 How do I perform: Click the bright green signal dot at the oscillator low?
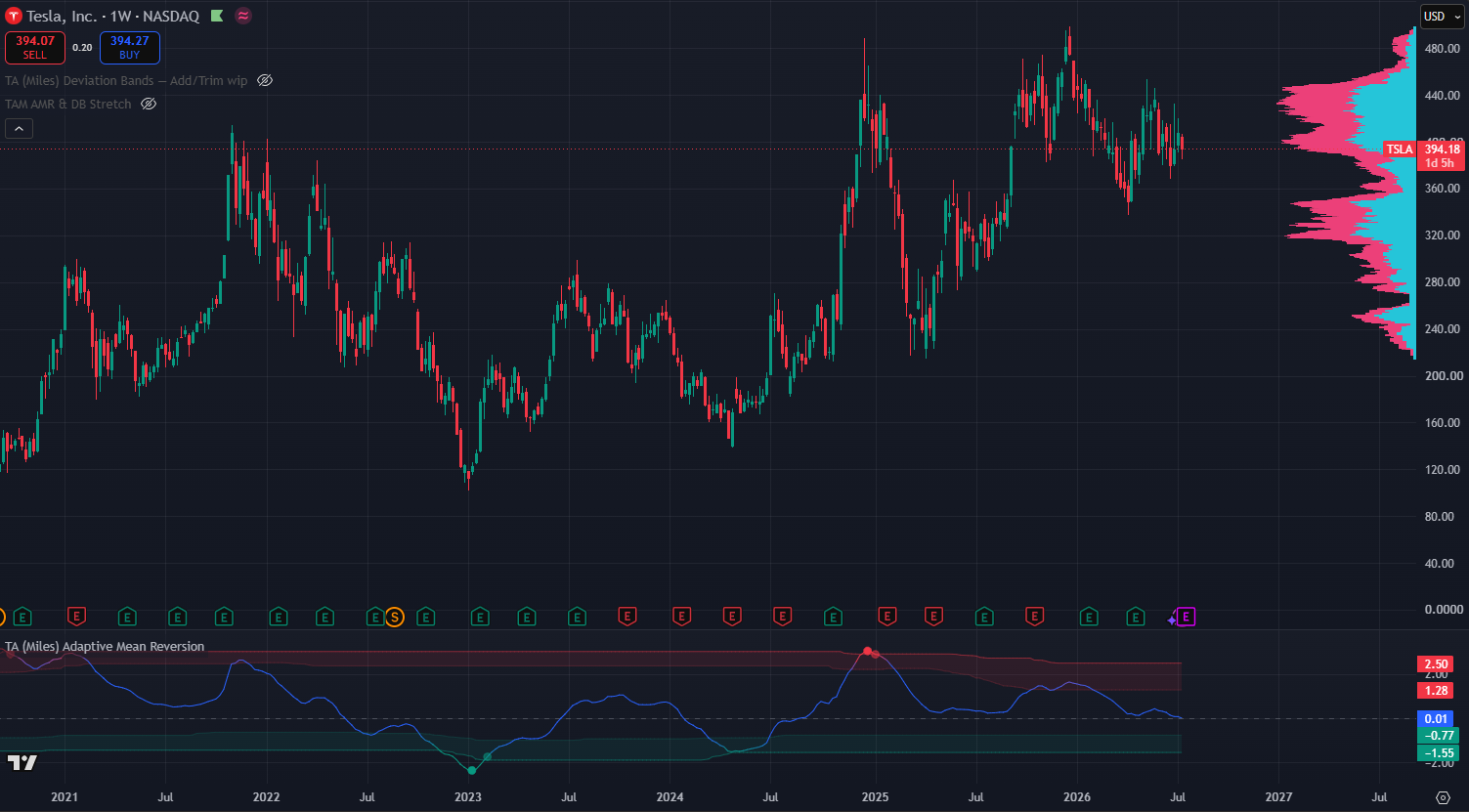point(472,771)
